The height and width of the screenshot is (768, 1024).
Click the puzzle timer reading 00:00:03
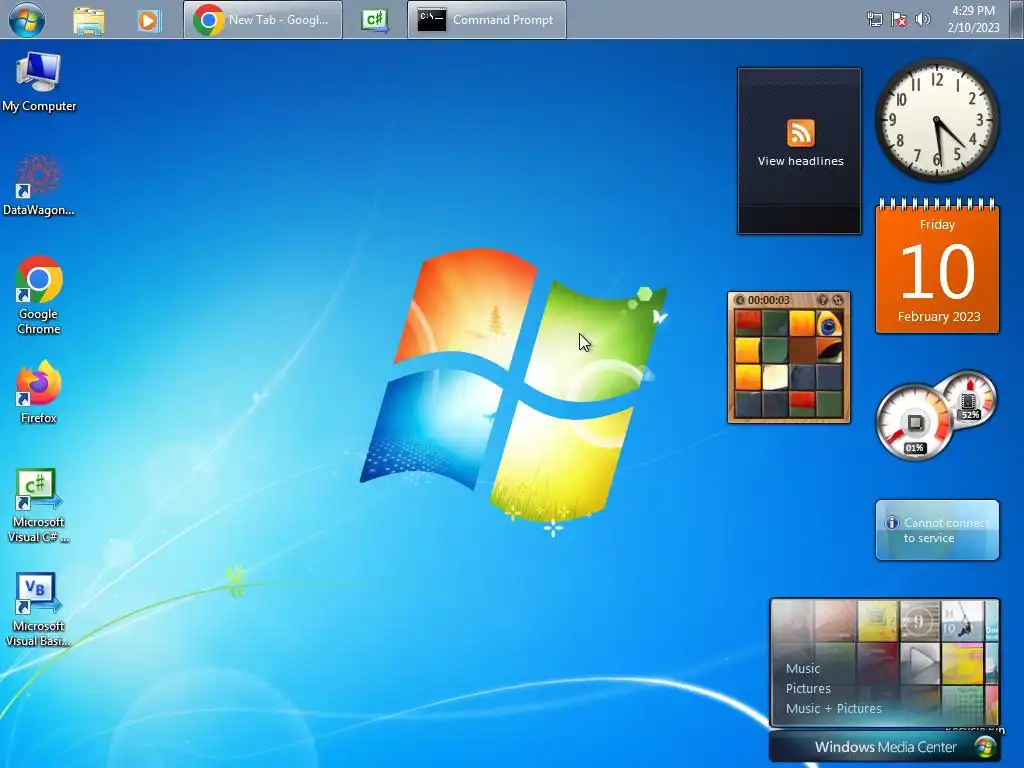(x=769, y=300)
